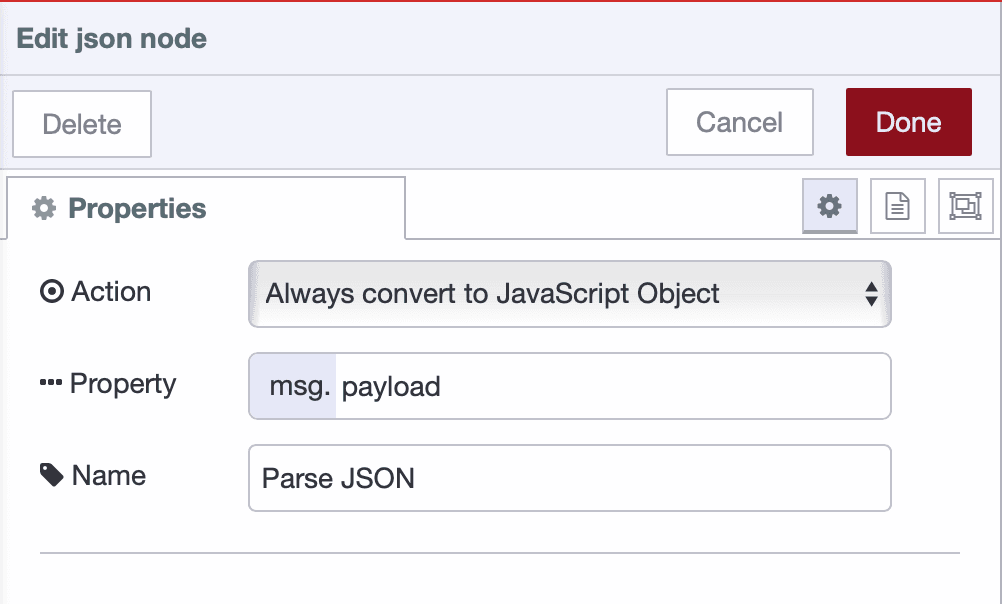This screenshot has width=1002, height=604.
Task: Open the Action dropdown
Action: pos(569,293)
